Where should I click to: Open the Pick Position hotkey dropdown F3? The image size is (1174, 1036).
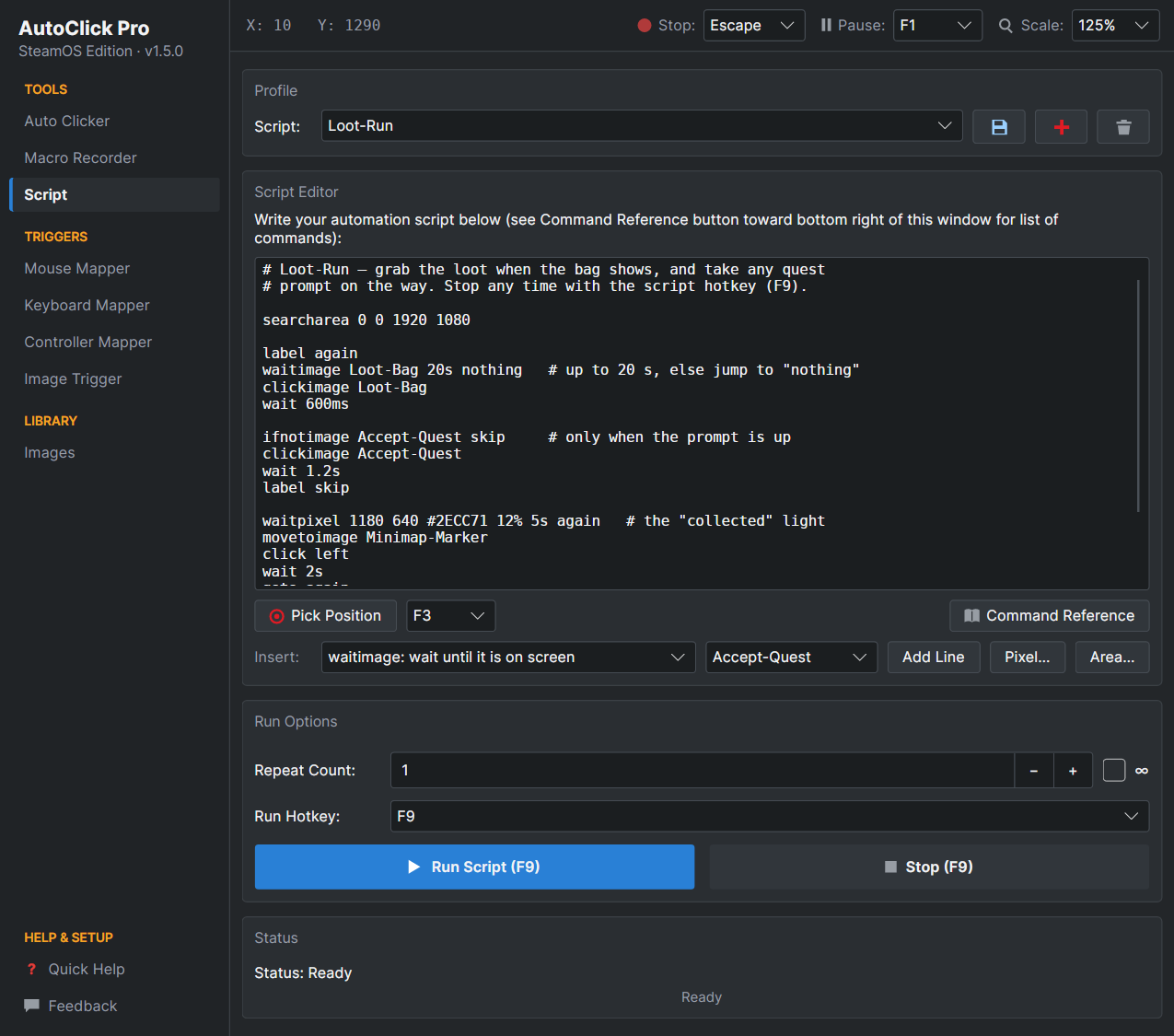pyautogui.click(x=451, y=616)
